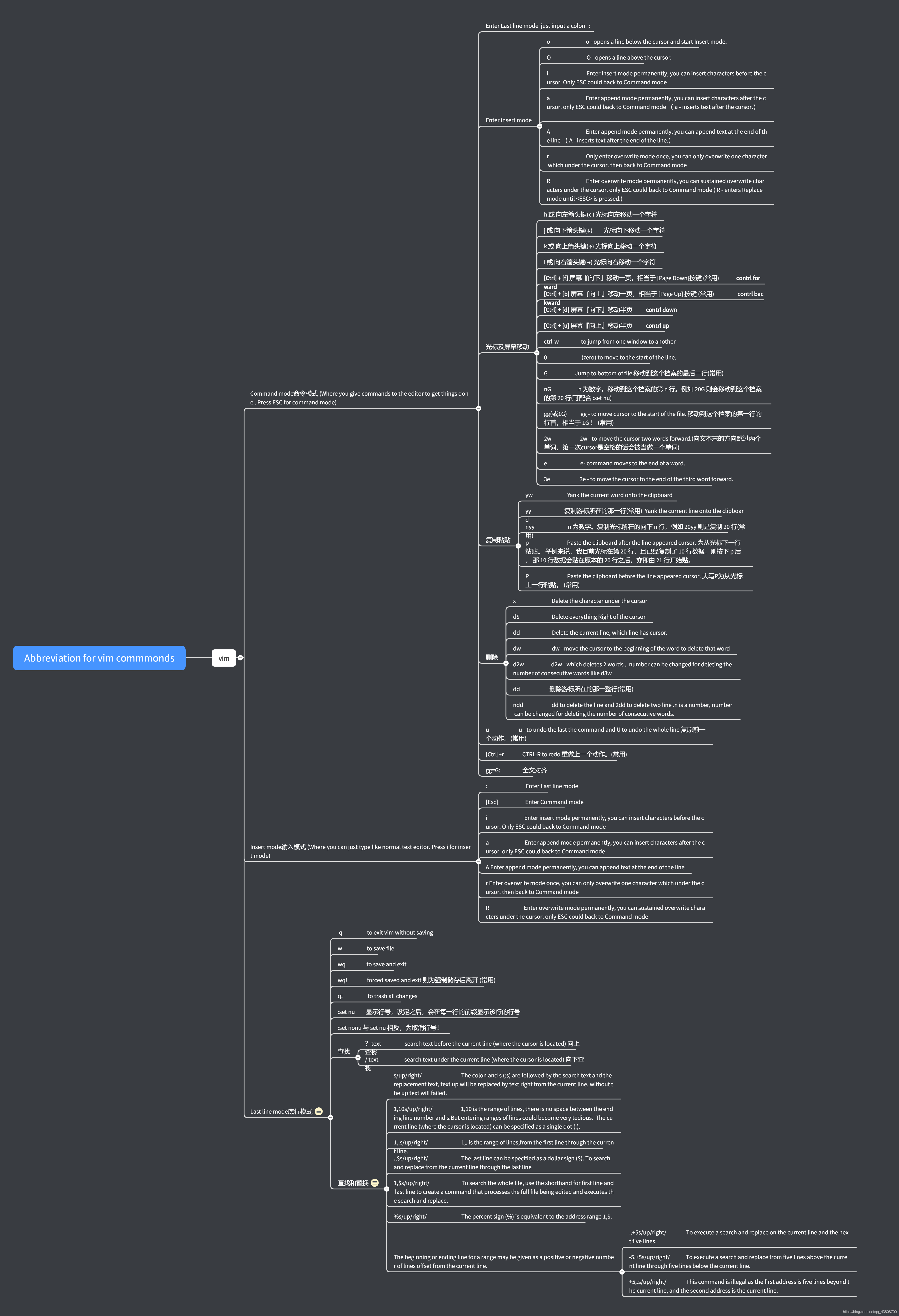Select the '[Esc] Enter Command mode' node

click(534, 802)
